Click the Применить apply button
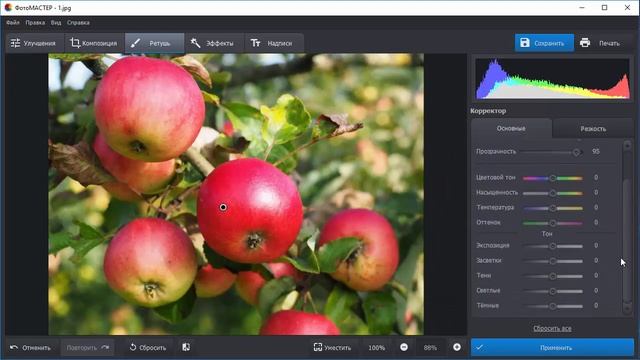The width and height of the screenshot is (640, 360). (552, 348)
